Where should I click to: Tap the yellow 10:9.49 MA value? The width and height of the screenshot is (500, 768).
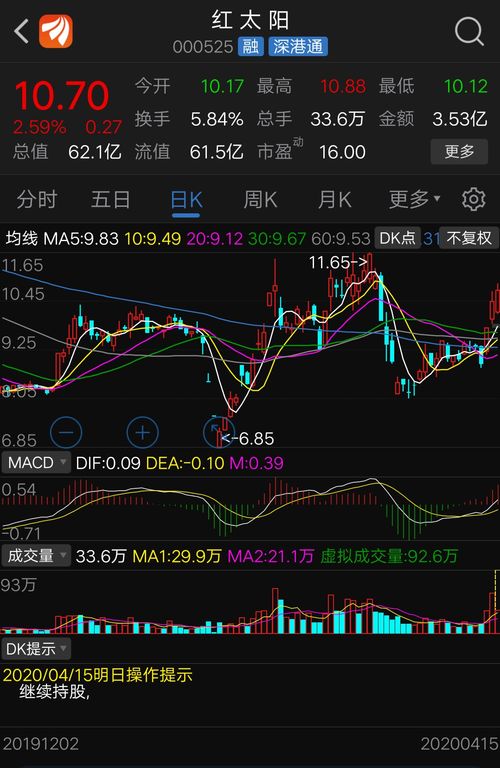152,239
